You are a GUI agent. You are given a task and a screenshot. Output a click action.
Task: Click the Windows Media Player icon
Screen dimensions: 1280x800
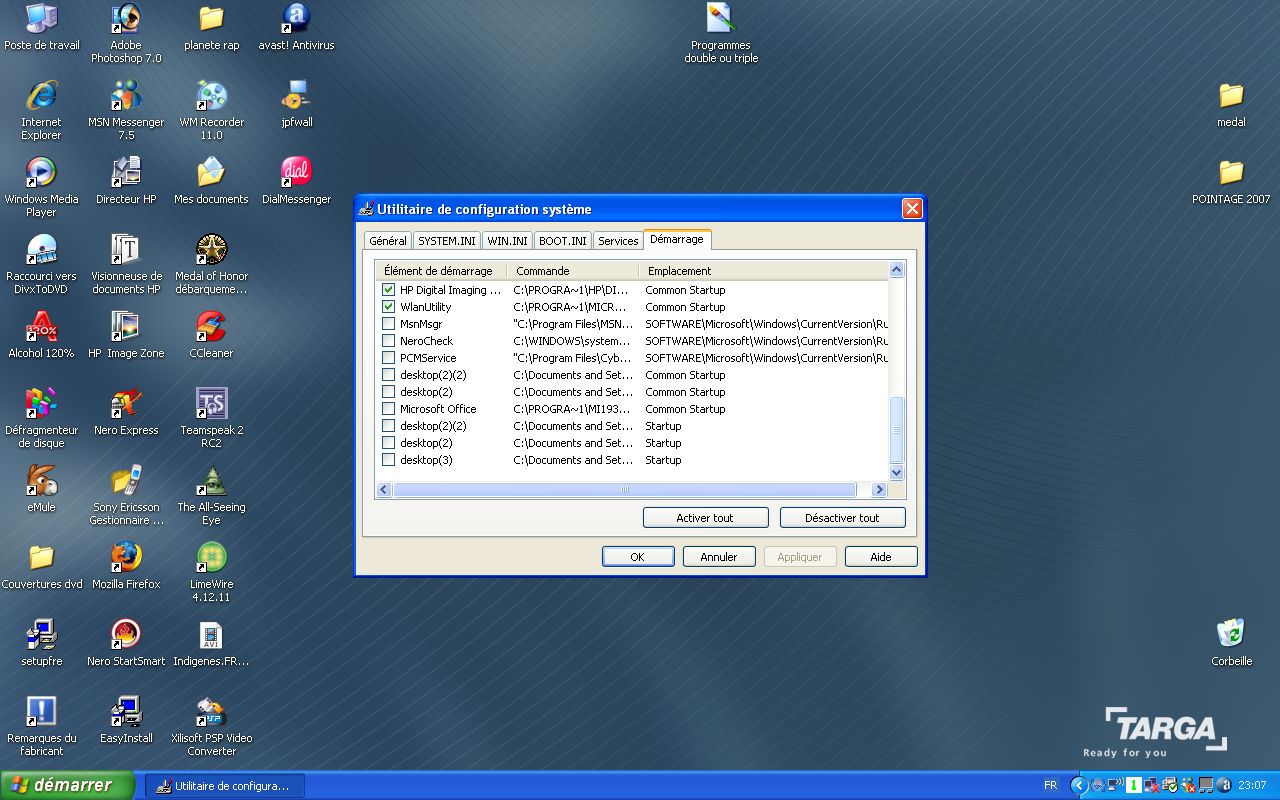pos(41,187)
